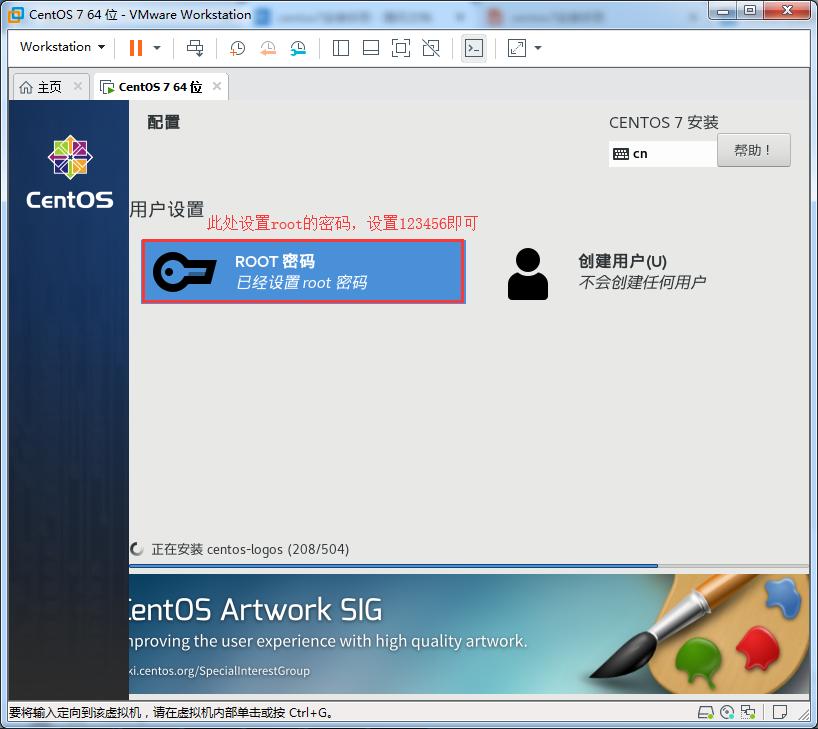
Task: Click the installation progress bar
Action: pos(400,568)
